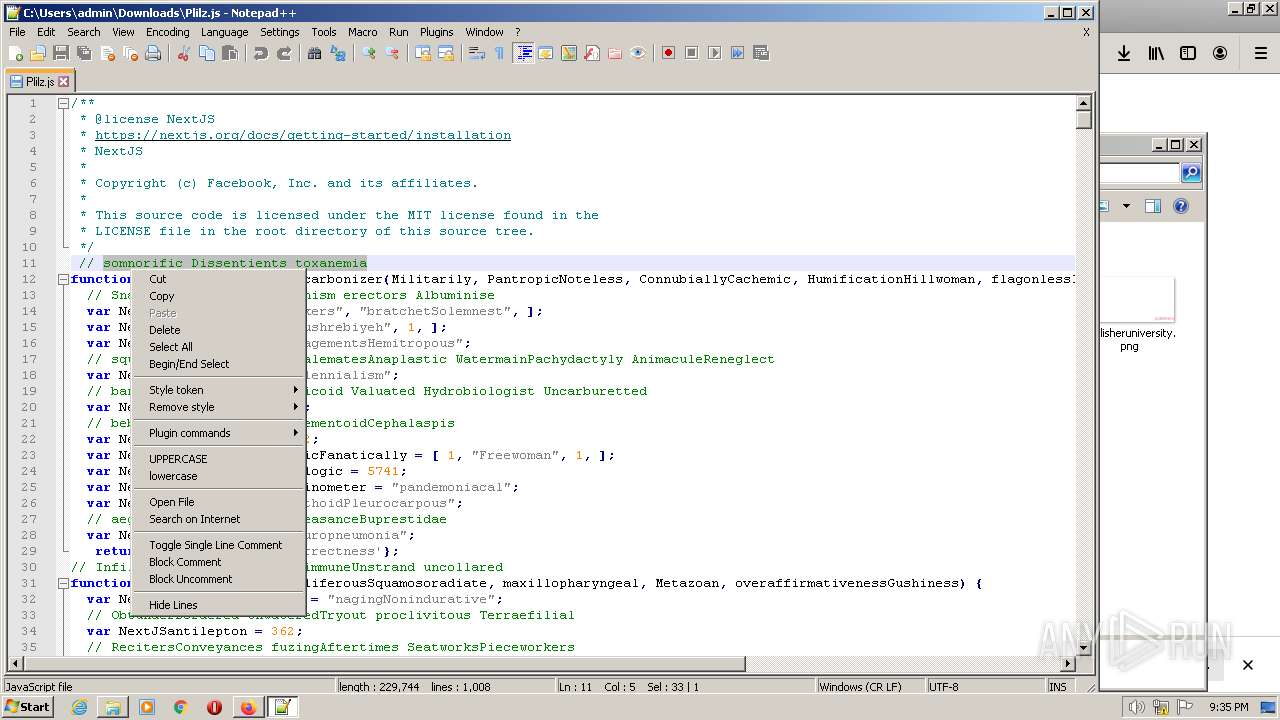The width and height of the screenshot is (1280, 720).
Task: Open Firefox downloads arrow icon
Action: coord(1124,54)
